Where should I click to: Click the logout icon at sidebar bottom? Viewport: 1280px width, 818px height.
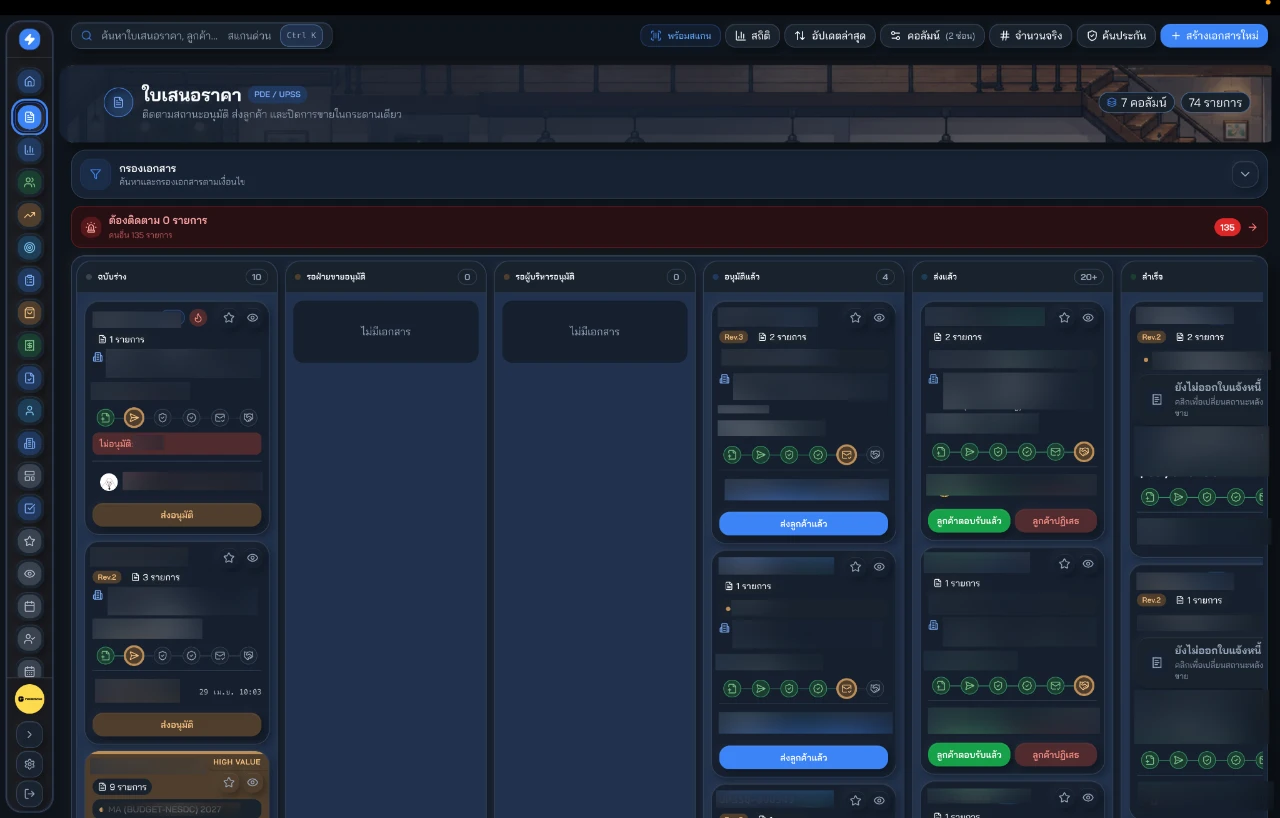[x=30, y=794]
